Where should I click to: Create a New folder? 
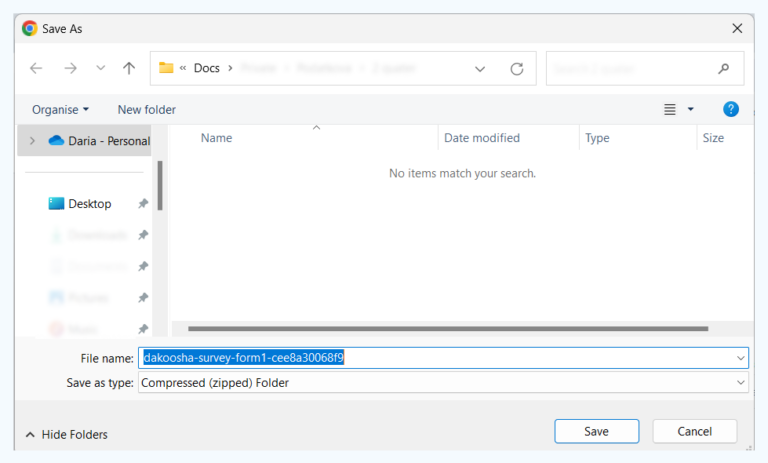pos(146,109)
